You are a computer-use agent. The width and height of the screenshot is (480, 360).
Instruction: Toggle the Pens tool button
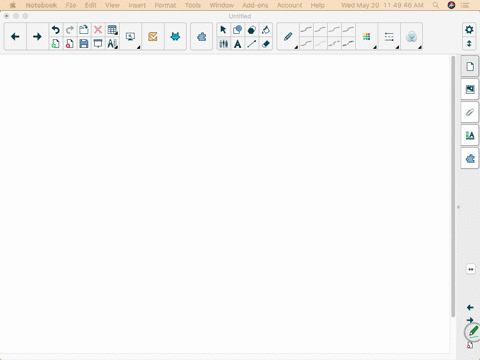pyautogui.click(x=223, y=44)
